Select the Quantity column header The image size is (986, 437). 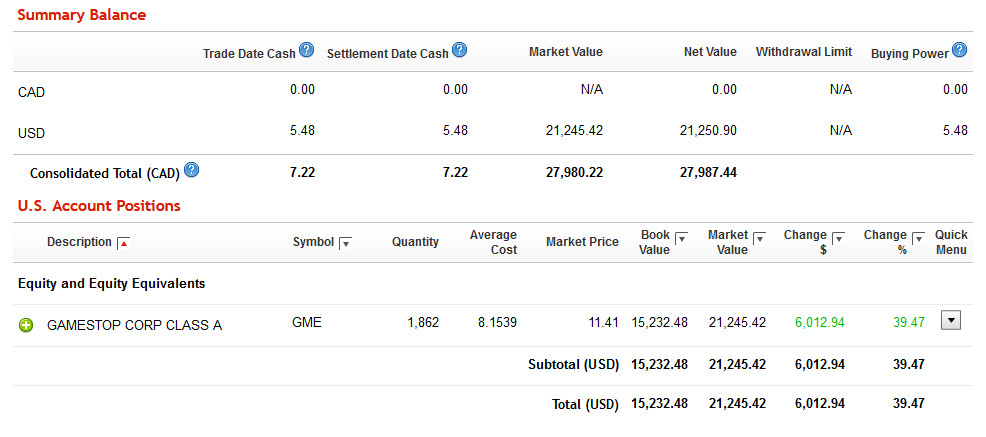pyautogui.click(x=416, y=241)
